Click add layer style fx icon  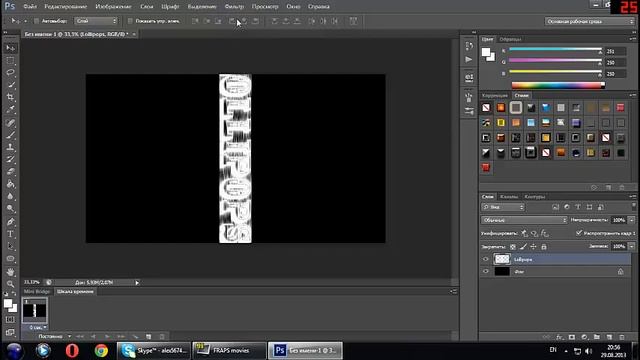[x=559, y=337]
